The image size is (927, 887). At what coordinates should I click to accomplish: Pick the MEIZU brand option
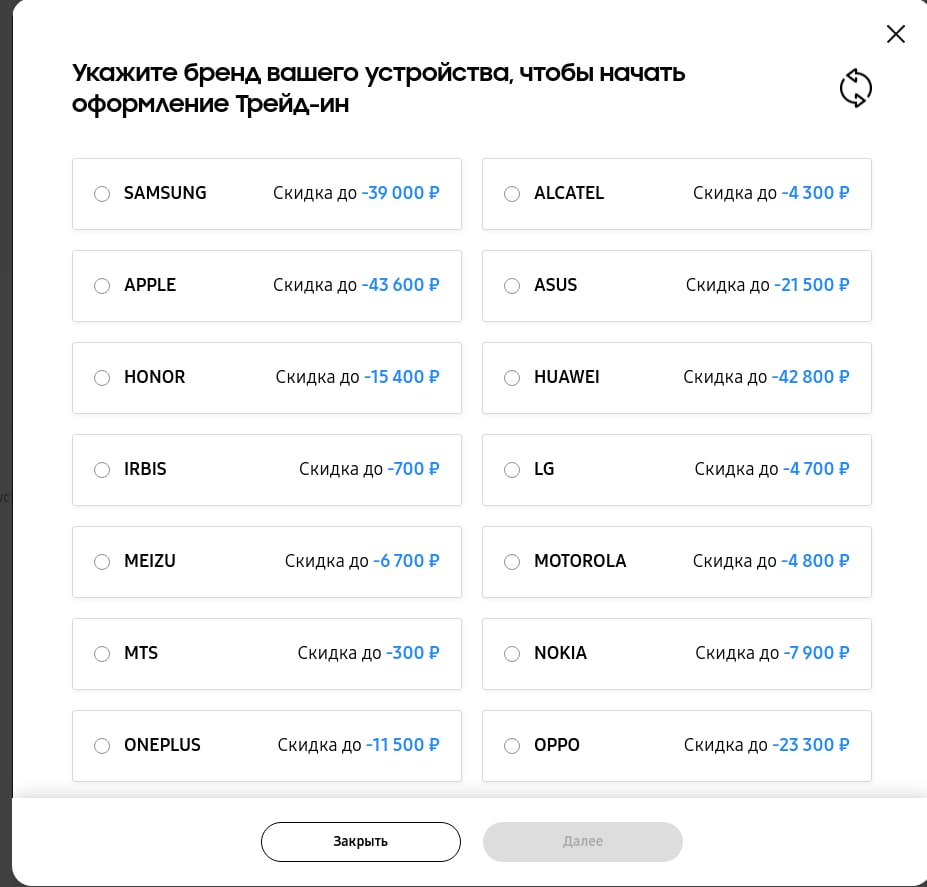tap(267, 562)
